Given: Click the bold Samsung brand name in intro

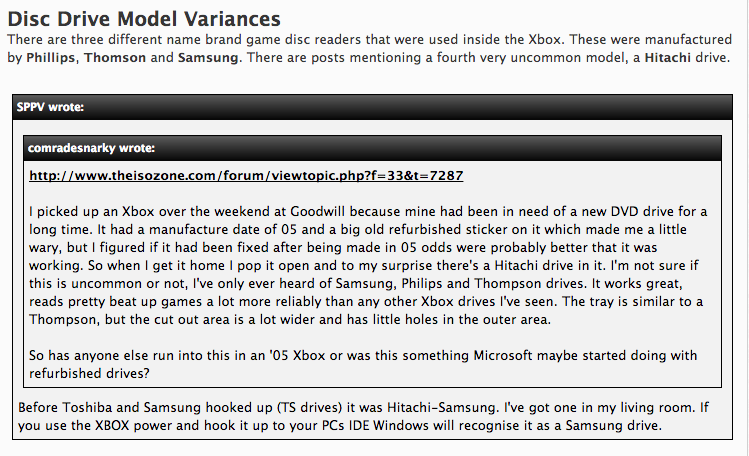Looking at the screenshot, I should [208, 58].
